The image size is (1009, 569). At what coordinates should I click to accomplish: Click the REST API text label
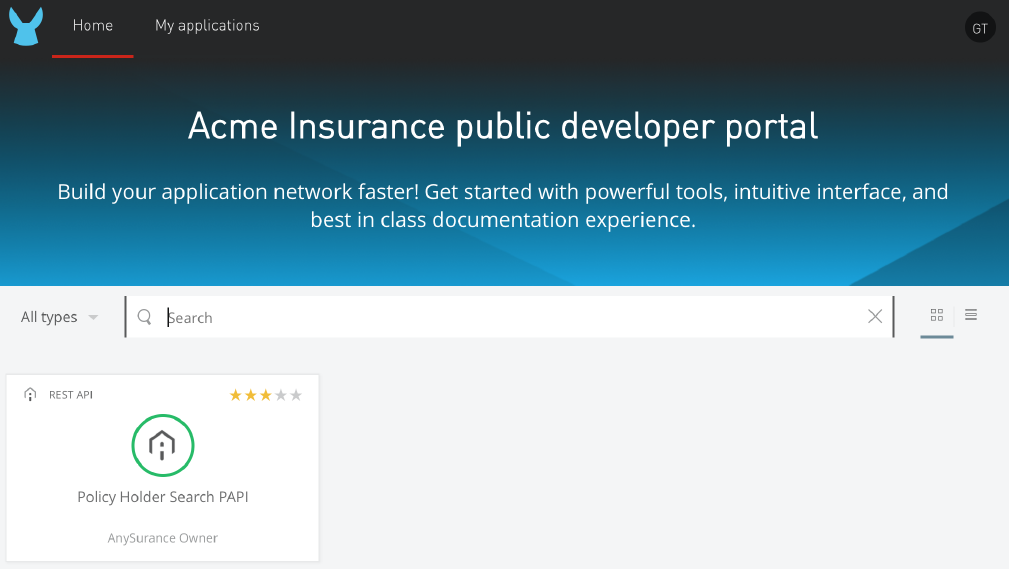(x=71, y=395)
